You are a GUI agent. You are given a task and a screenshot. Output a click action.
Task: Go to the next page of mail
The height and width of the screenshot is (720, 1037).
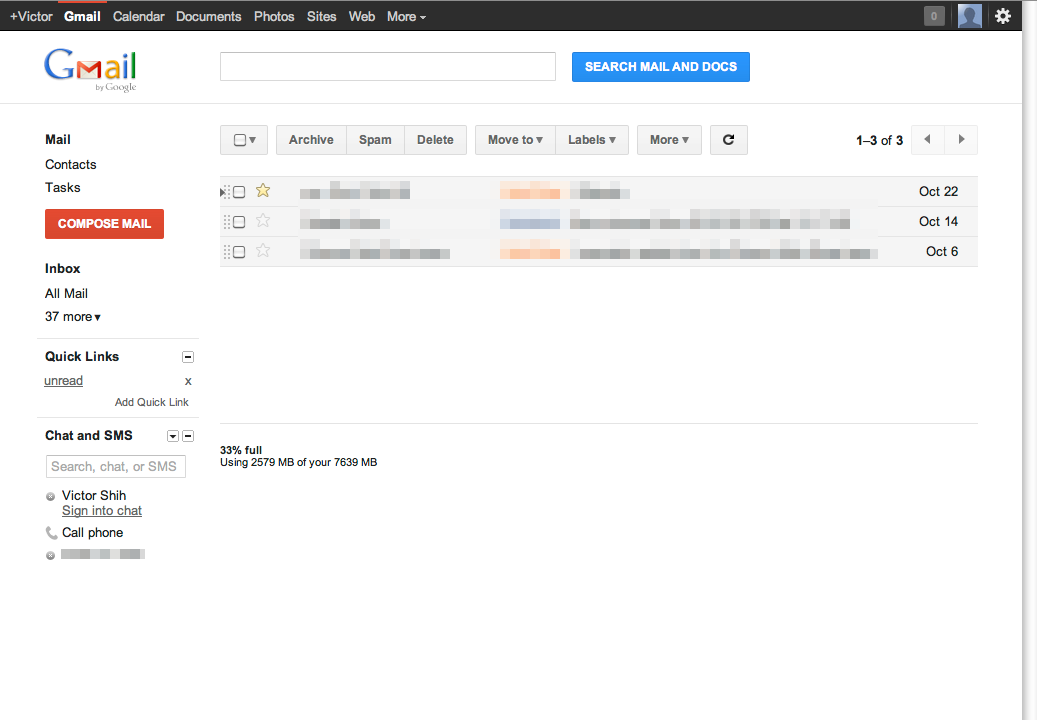pyautogui.click(x=961, y=140)
